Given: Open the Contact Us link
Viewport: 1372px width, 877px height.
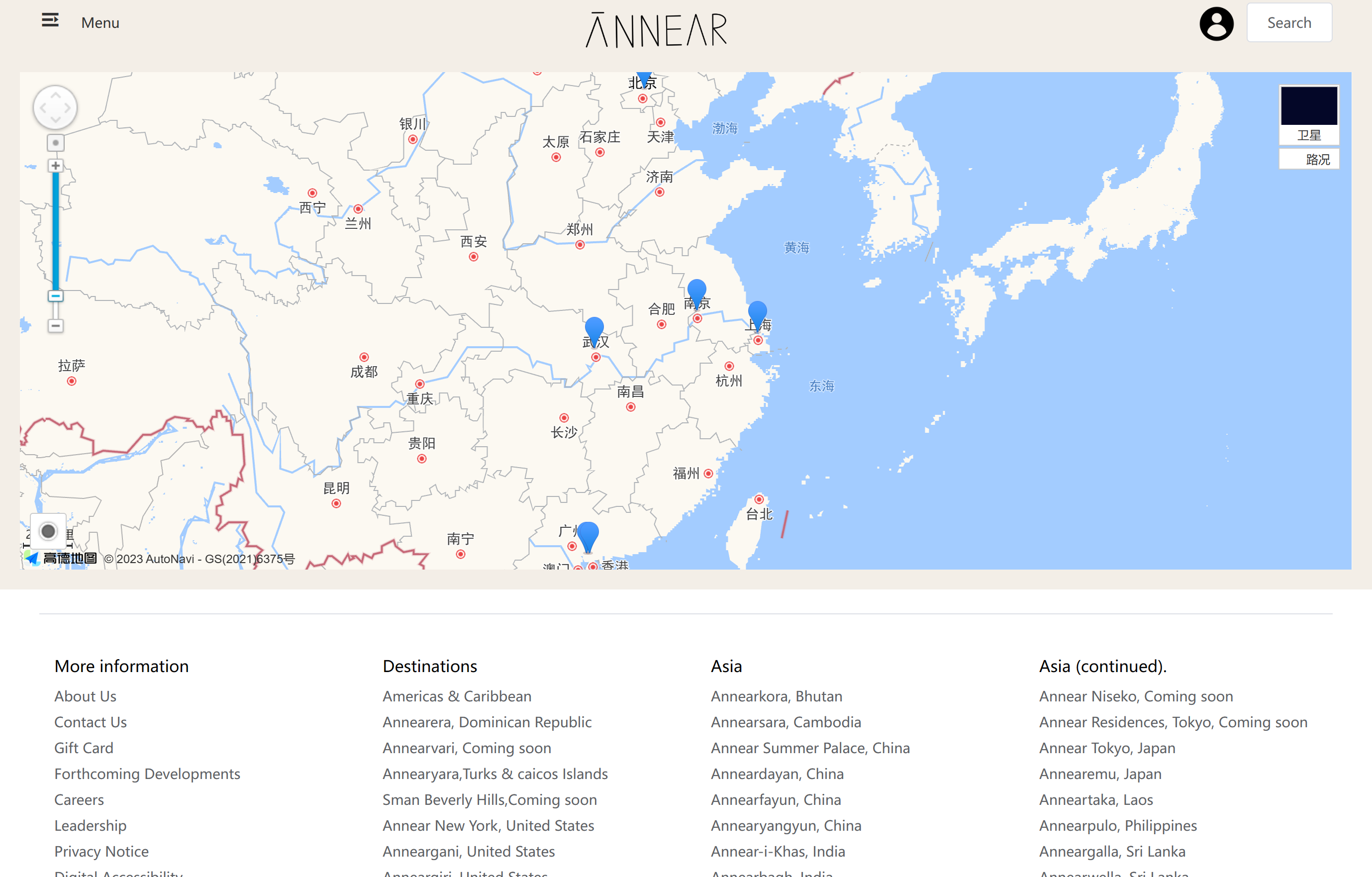Looking at the screenshot, I should (x=91, y=722).
